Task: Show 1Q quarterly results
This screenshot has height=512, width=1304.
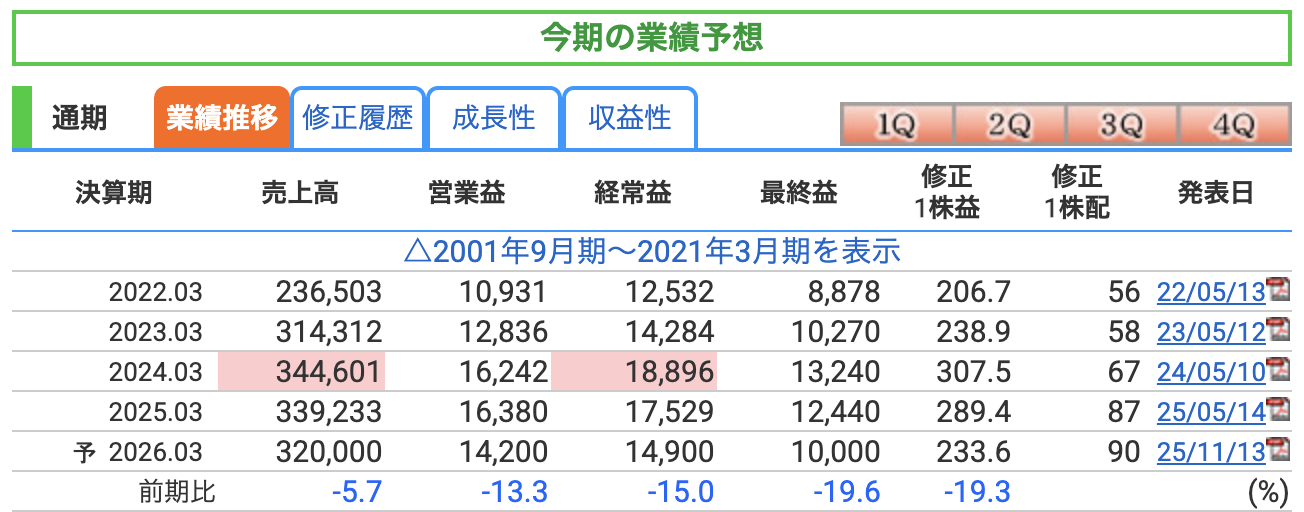Action: click(896, 125)
